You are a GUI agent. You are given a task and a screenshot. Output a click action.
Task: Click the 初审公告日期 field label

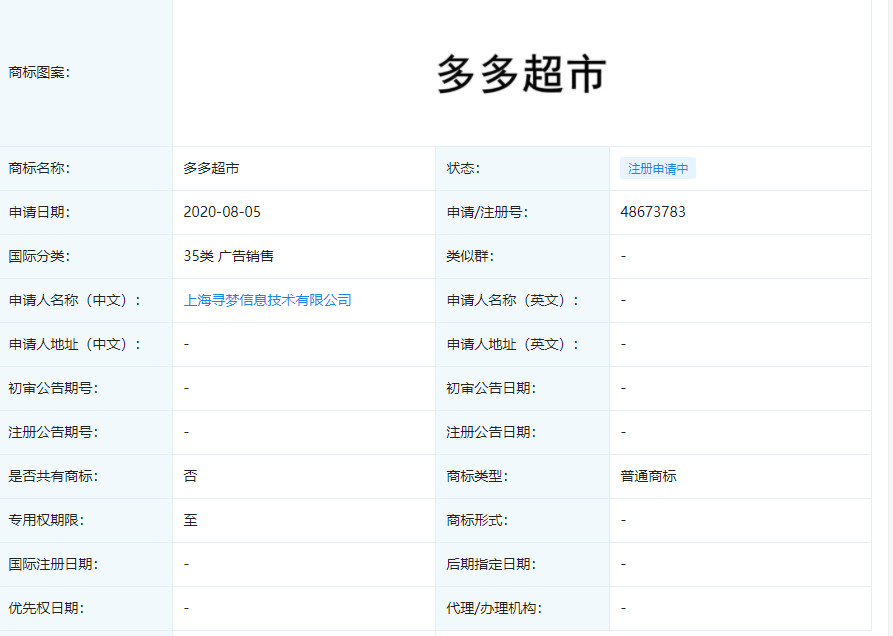(490, 388)
